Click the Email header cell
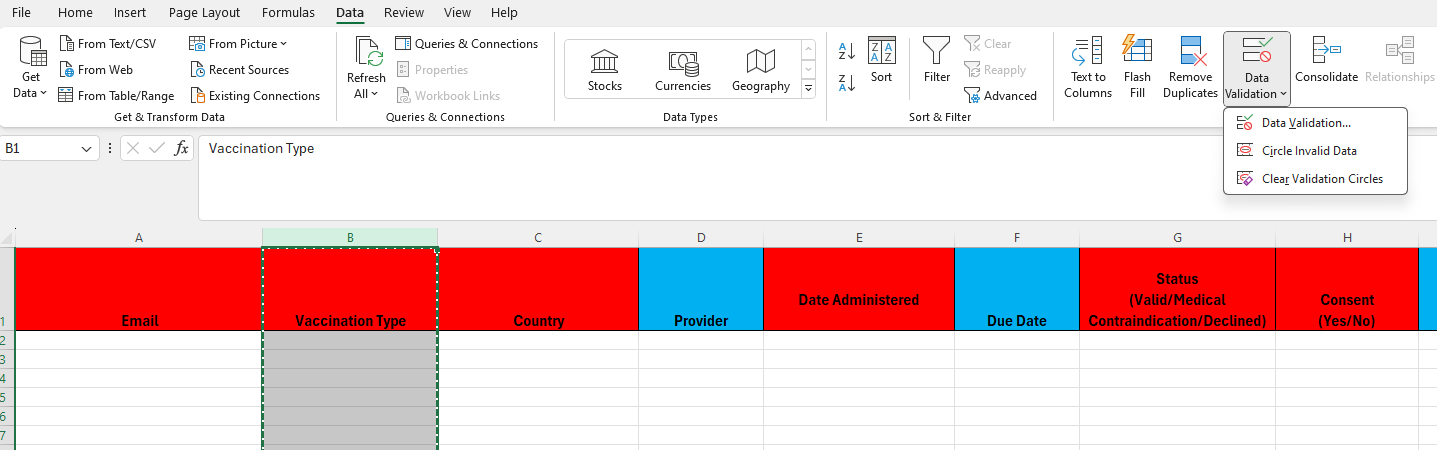1437x450 pixels. 139,289
